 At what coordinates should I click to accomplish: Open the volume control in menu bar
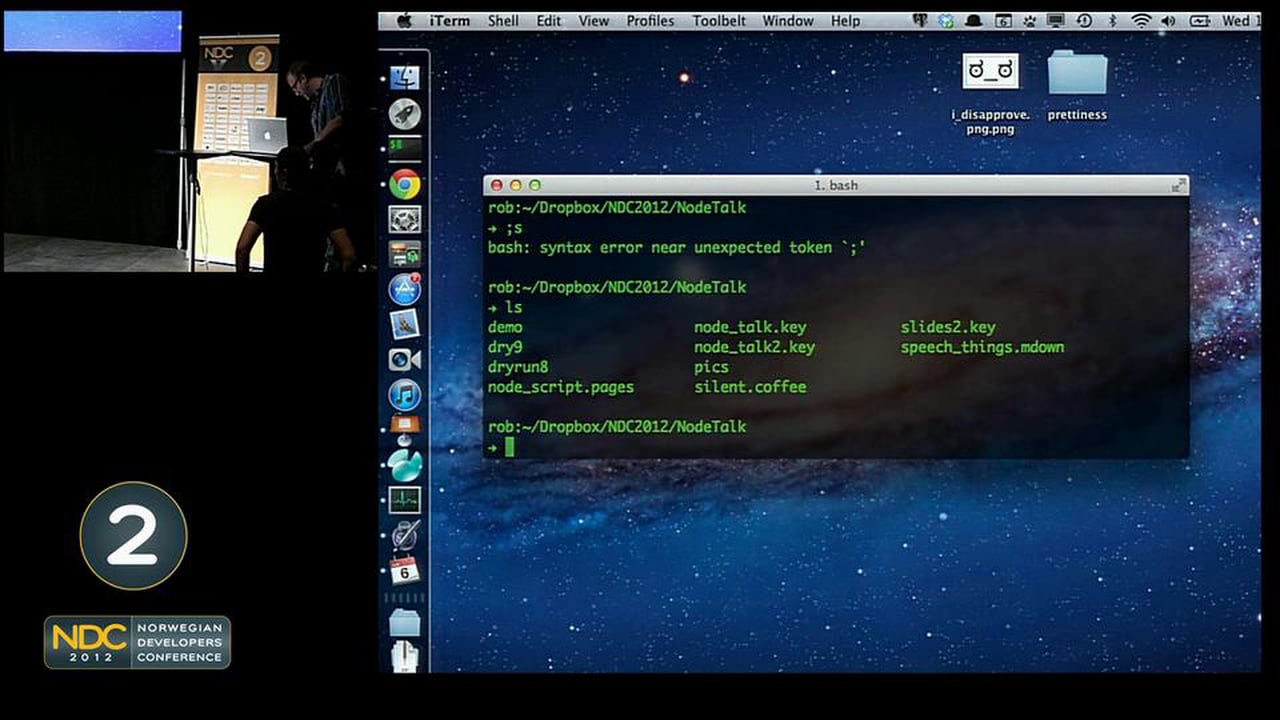pos(1169,21)
